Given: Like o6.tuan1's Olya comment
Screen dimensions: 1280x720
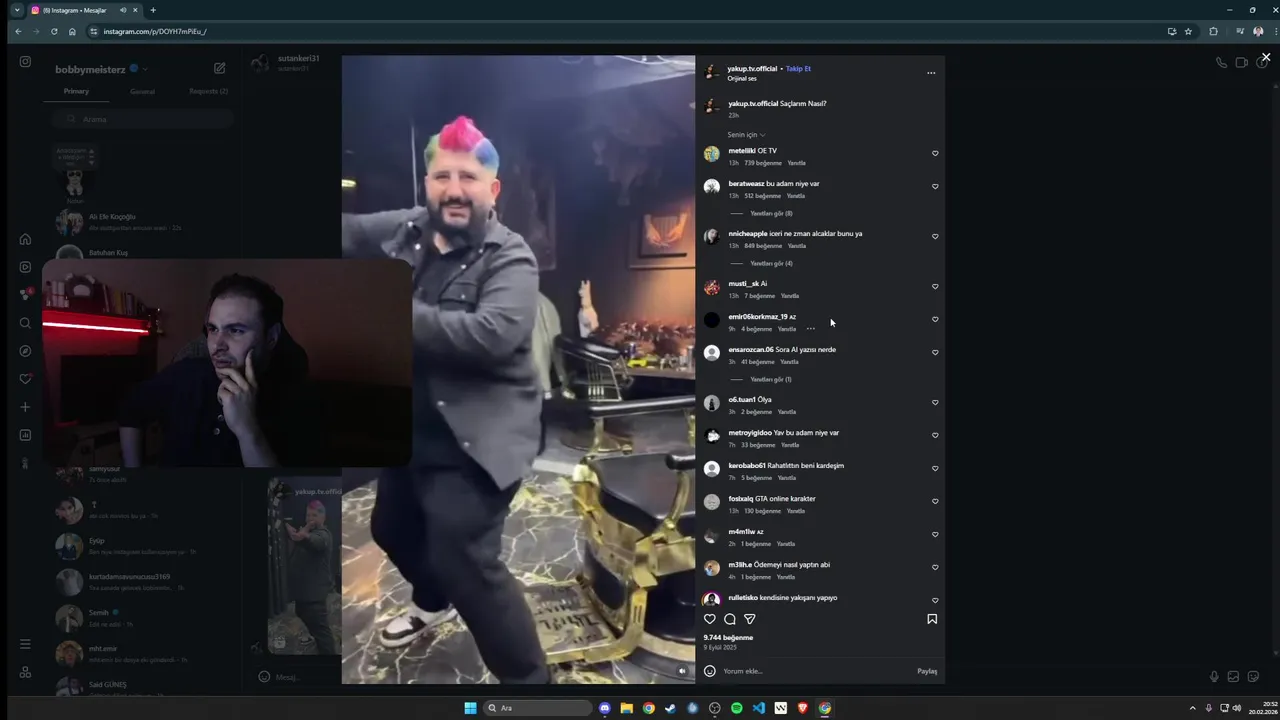Looking at the screenshot, I should [935, 402].
